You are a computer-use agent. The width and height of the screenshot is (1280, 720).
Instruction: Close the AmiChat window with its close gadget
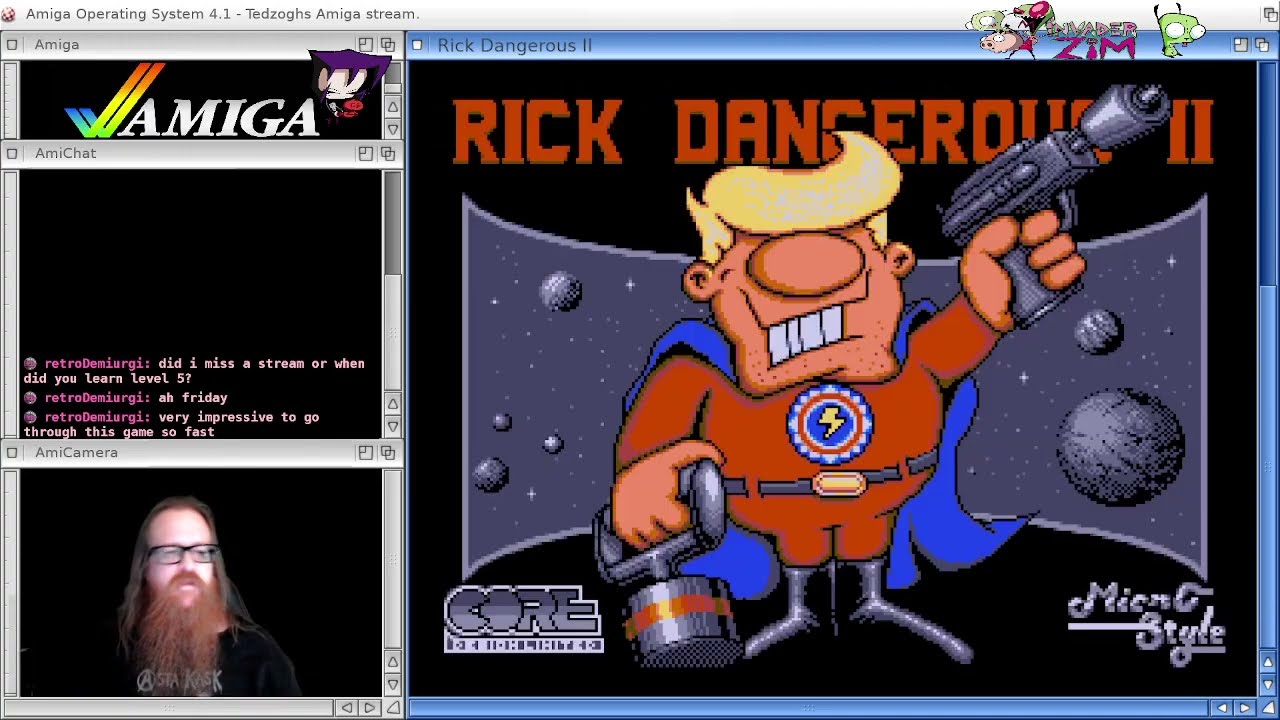tap(11, 153)
